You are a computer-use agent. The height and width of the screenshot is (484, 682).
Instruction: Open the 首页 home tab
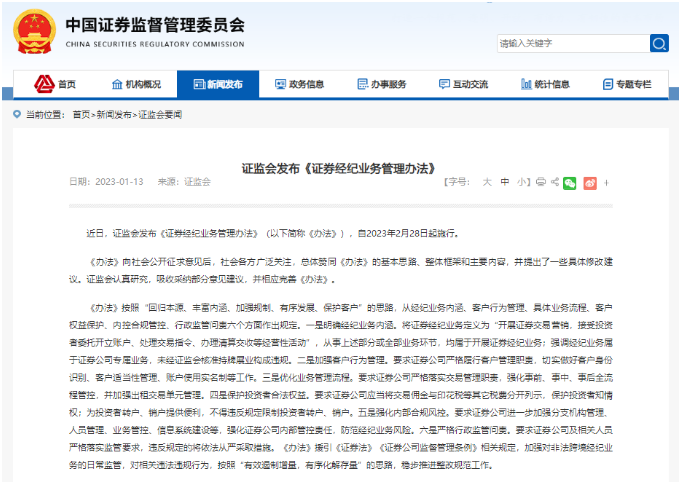click(x=55, y=84)
